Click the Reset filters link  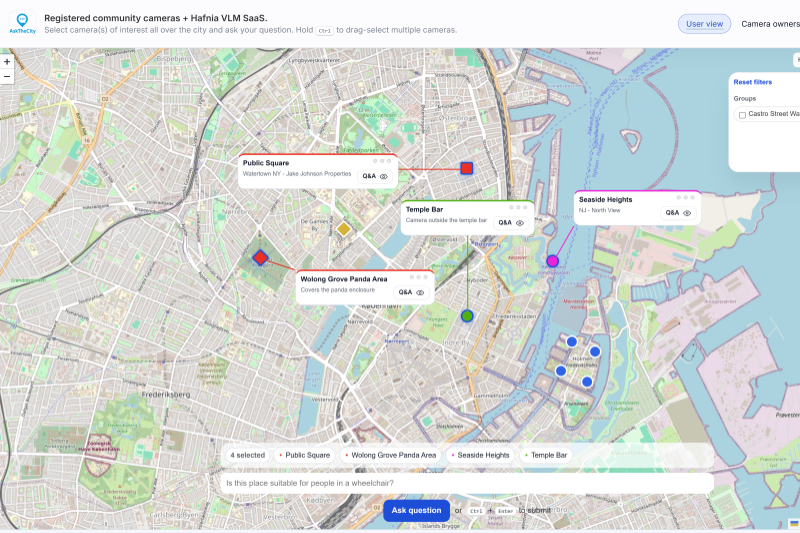click(752, 82)
